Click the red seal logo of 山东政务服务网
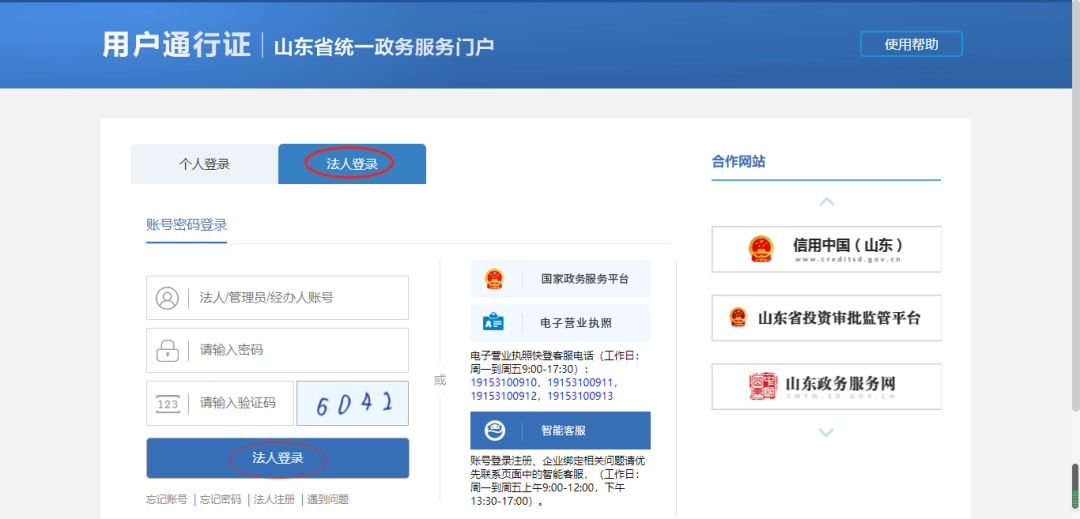The image size is (1080, 519). pyautogui.click(x=763, y=386)
